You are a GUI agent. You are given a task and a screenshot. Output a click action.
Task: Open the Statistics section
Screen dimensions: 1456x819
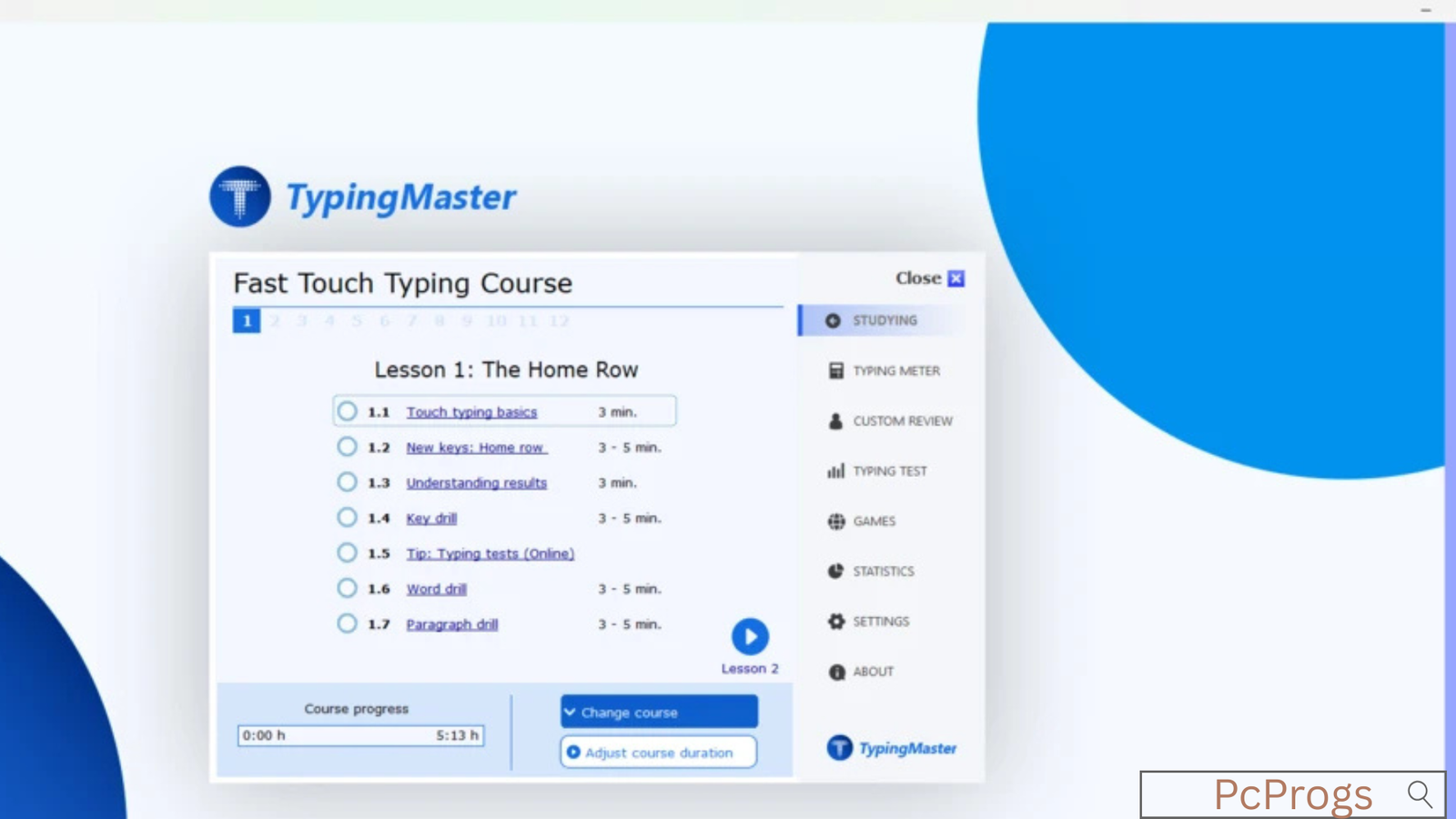coord(884,571)
